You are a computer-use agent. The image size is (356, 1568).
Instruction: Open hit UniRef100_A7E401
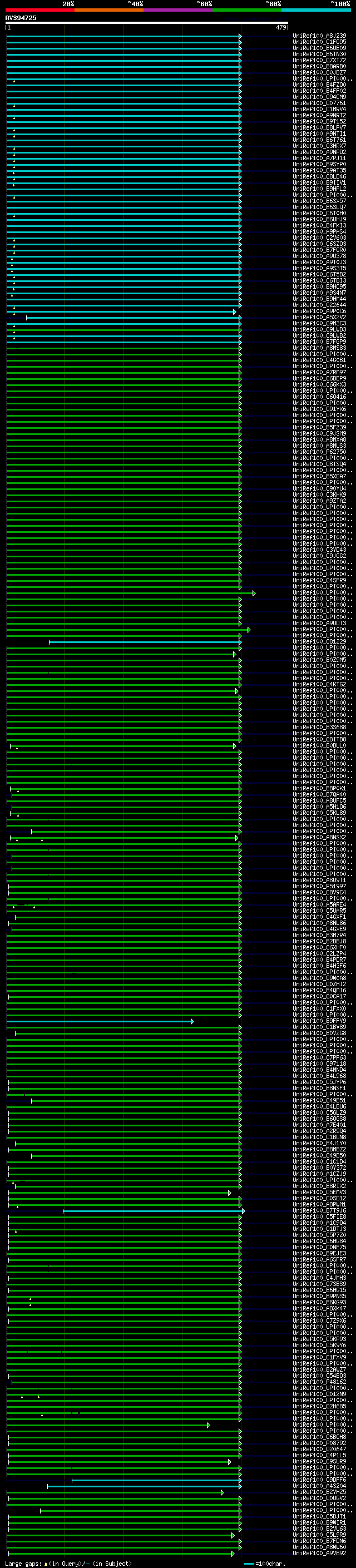pos(319,1125)
